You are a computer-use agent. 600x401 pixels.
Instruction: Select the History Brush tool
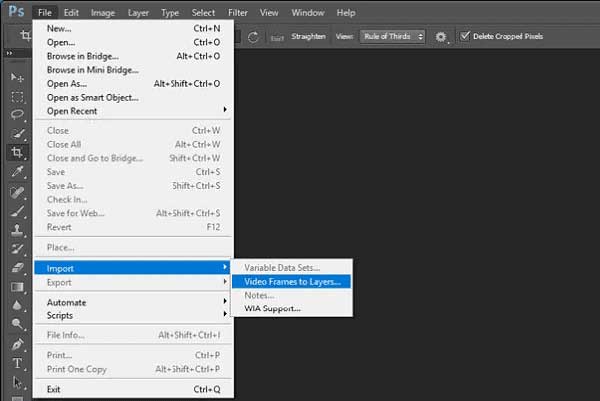point(17,249)
